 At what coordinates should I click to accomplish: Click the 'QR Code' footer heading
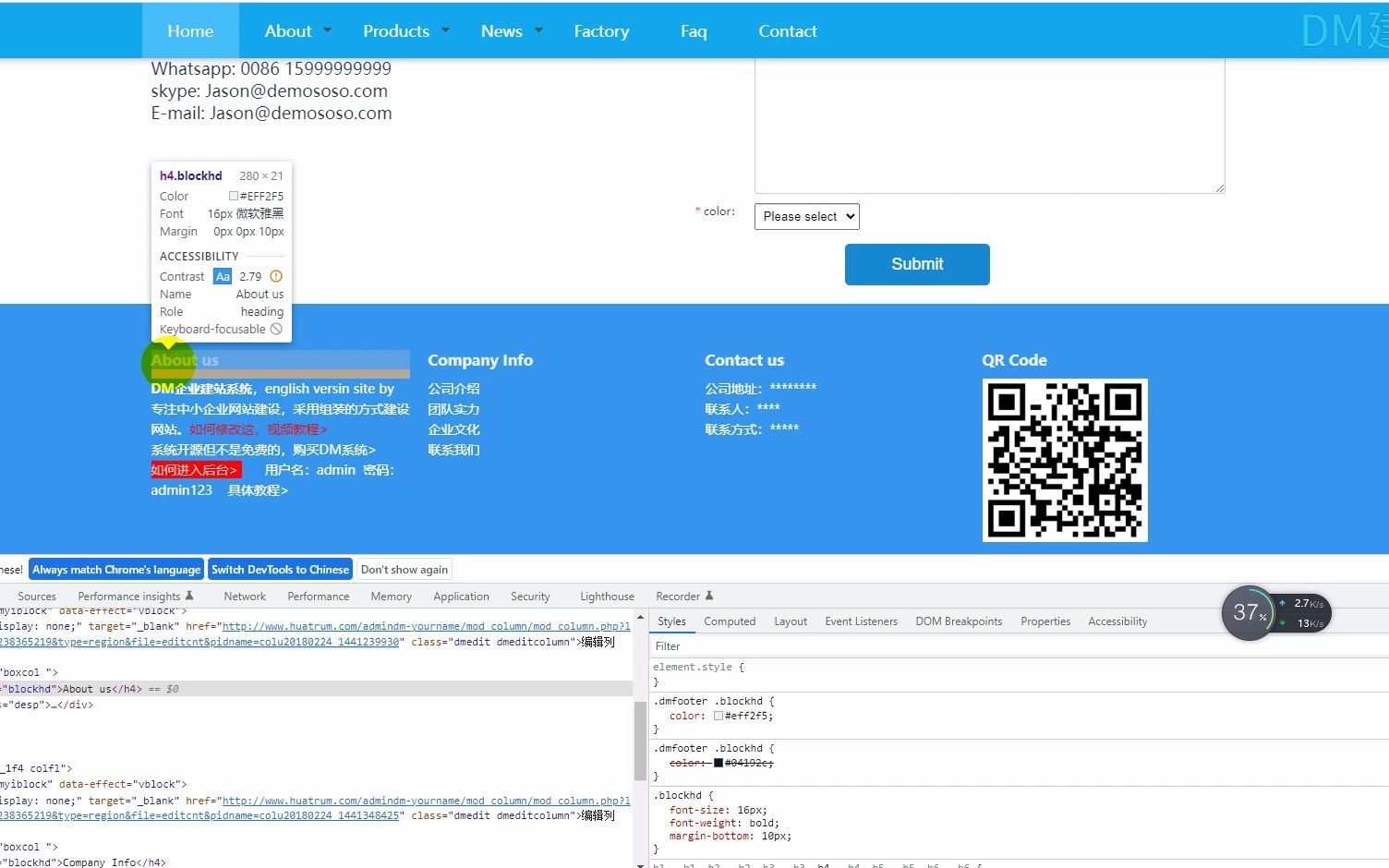pyautogui.click(x=1014, y=360)
